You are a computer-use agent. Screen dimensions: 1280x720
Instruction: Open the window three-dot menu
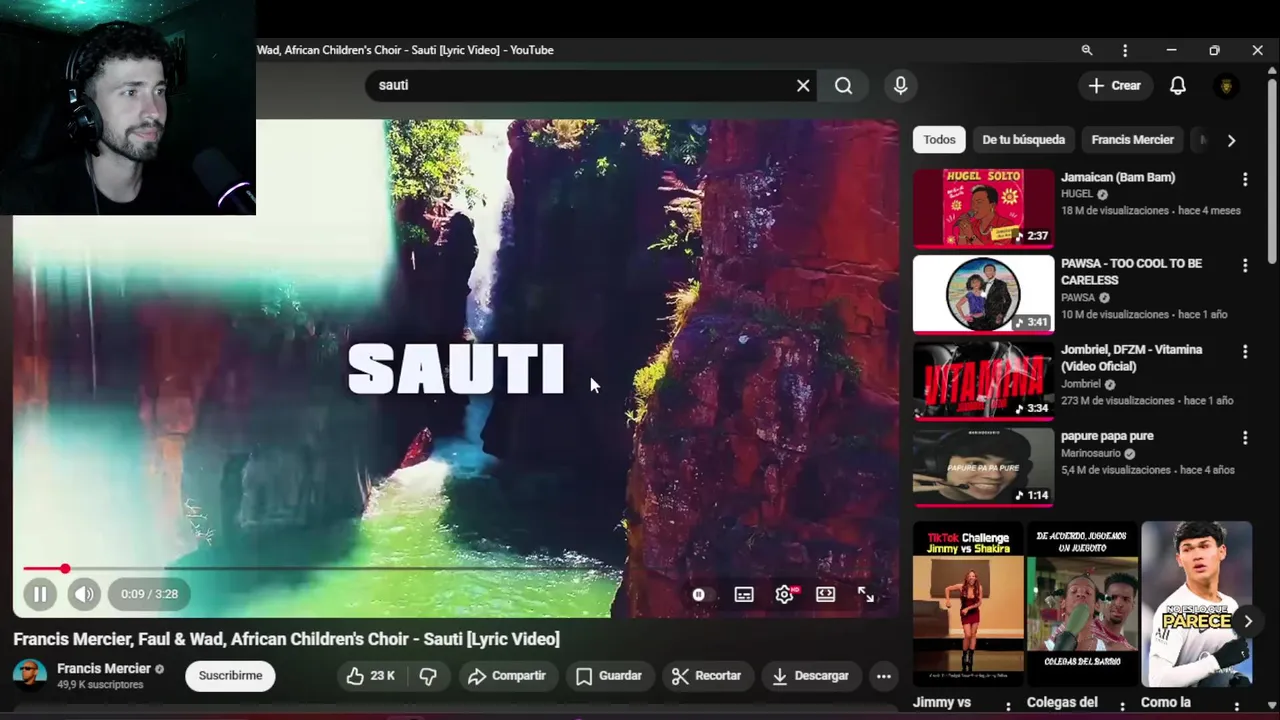(x=1125, y=50)
